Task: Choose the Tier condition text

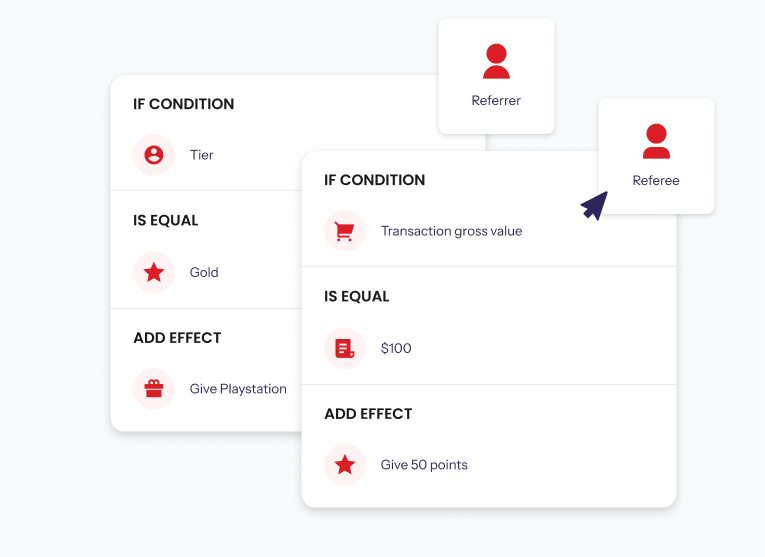Action: [201, 155]
